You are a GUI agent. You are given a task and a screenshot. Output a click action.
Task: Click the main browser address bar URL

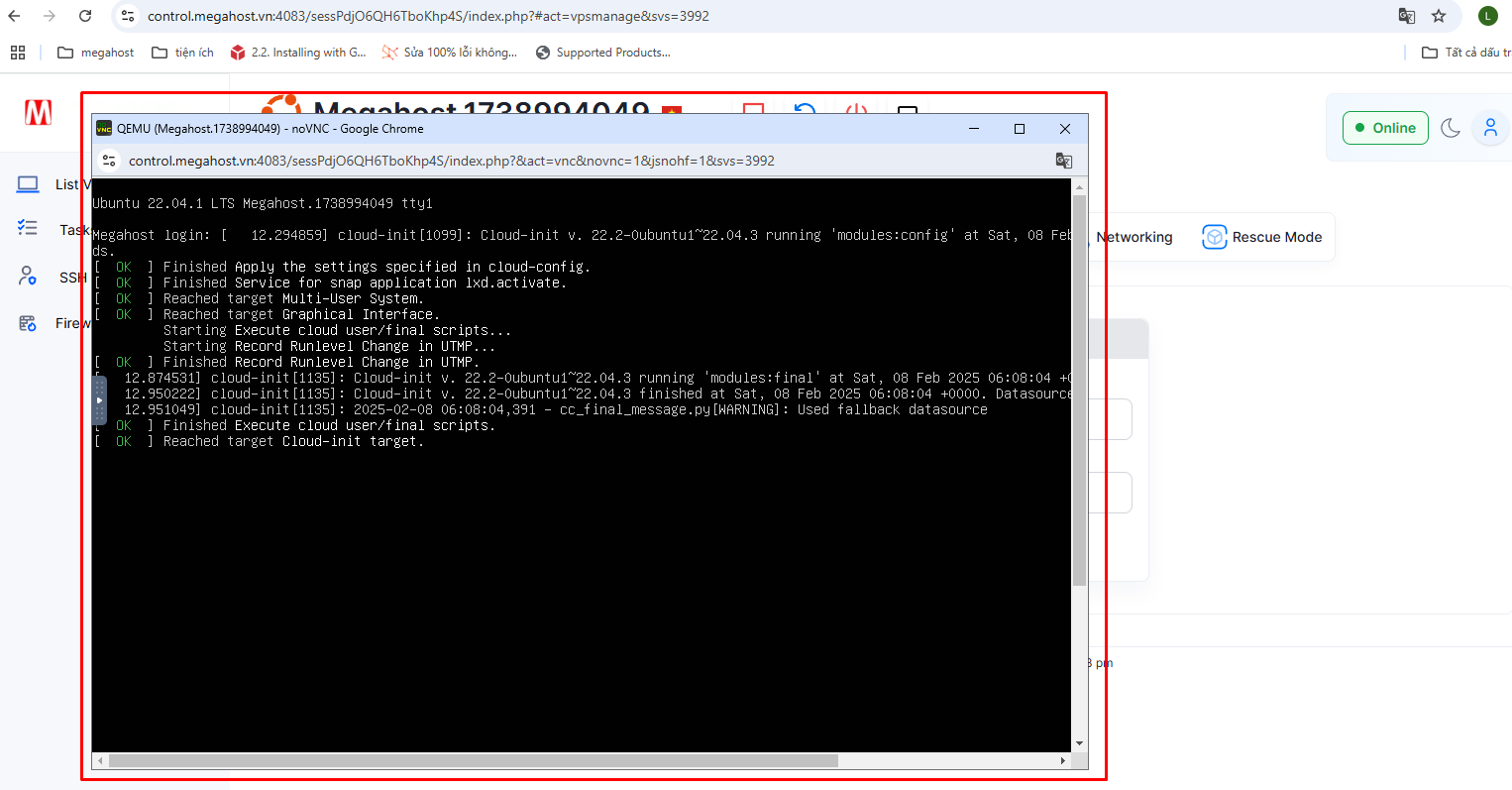tap(428, 16)
